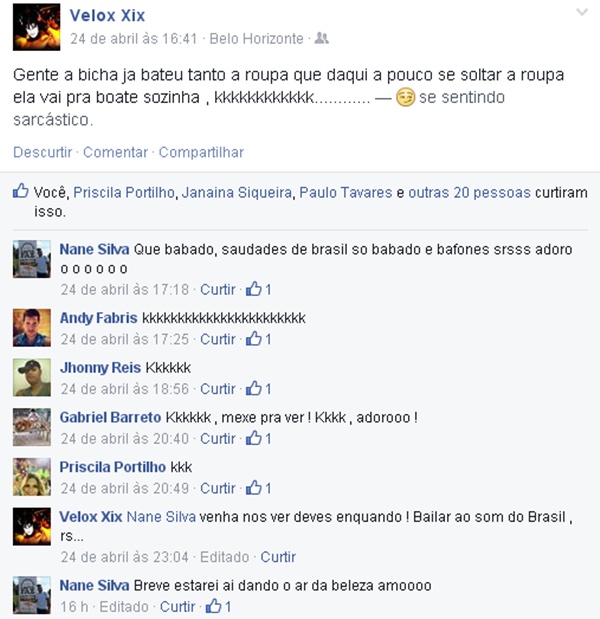Click Descurtir to unlike the post
Image resolution: width=600 pixels, height=619 pixels.
click(43, 152)
